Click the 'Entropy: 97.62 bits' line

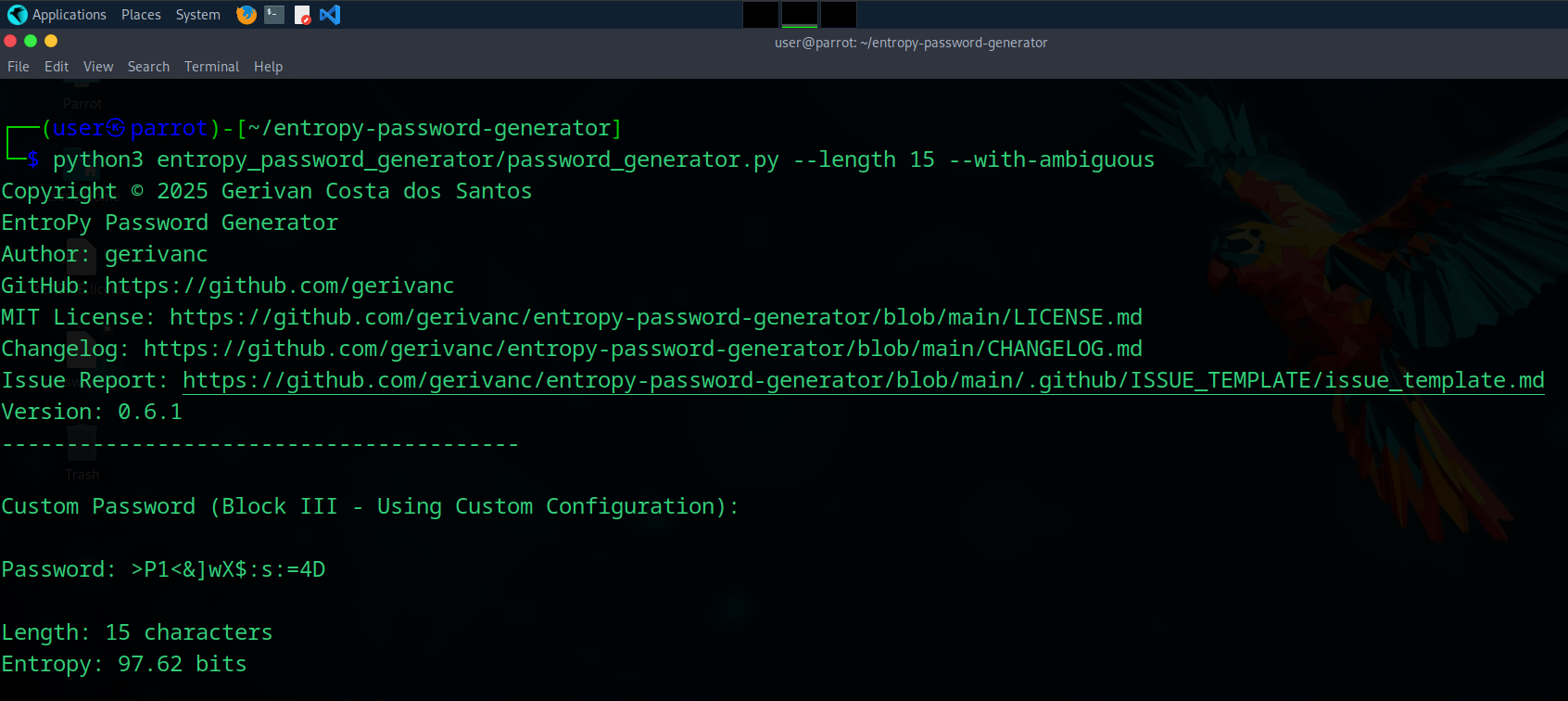[x=124, y=664]
